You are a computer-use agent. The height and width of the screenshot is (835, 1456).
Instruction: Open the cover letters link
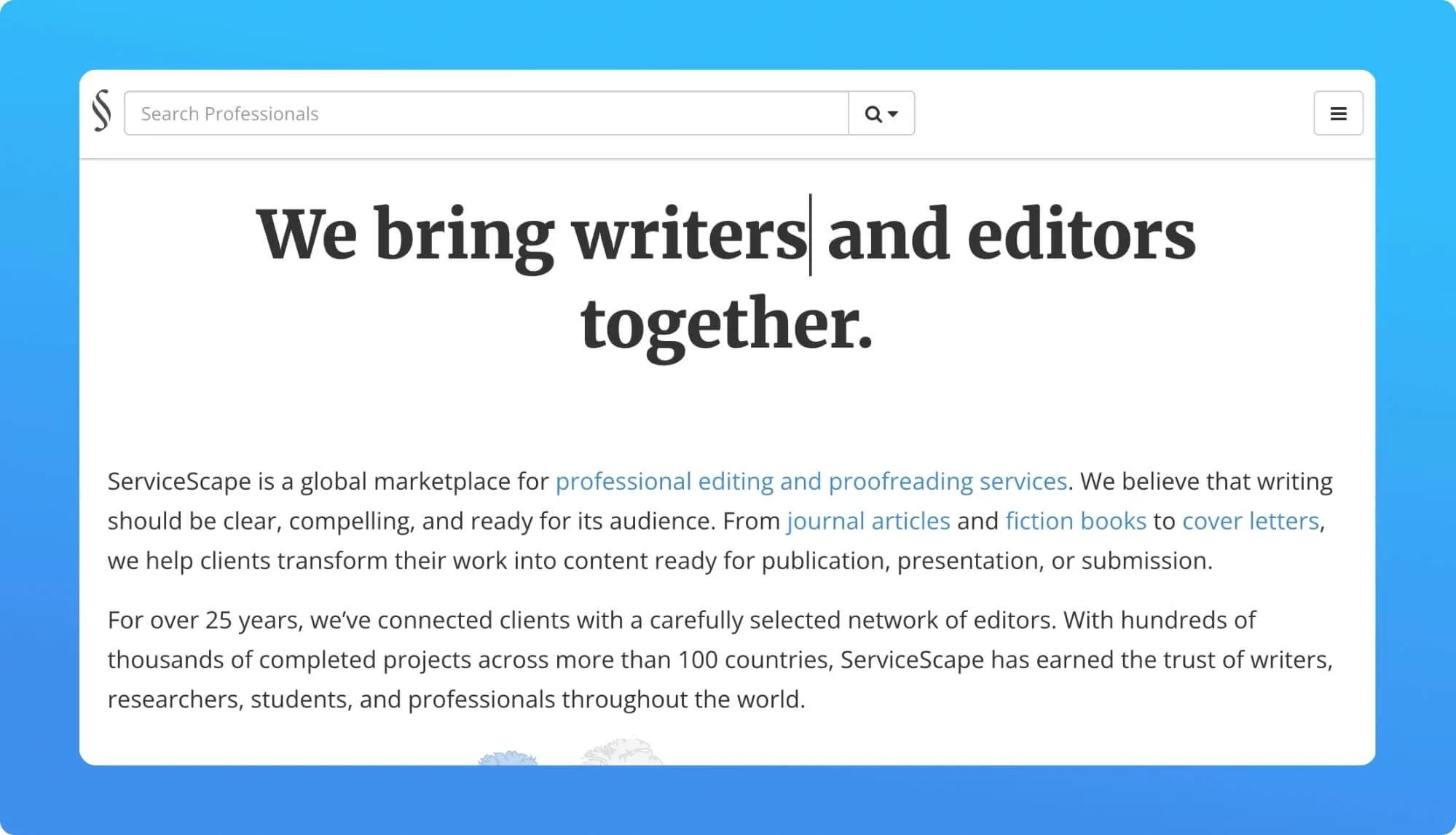pyautogui.click(x=1251, y=520)
